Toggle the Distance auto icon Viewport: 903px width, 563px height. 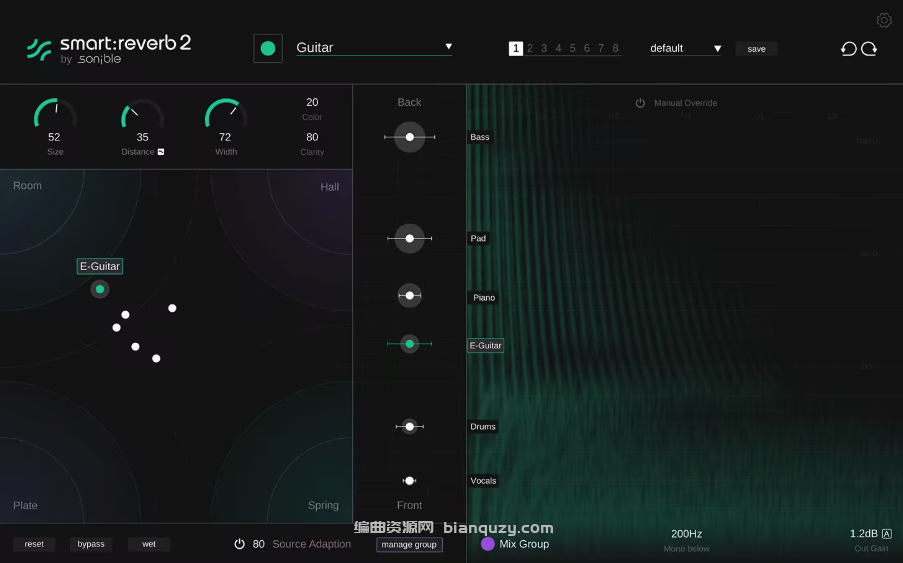click(161, 152)
